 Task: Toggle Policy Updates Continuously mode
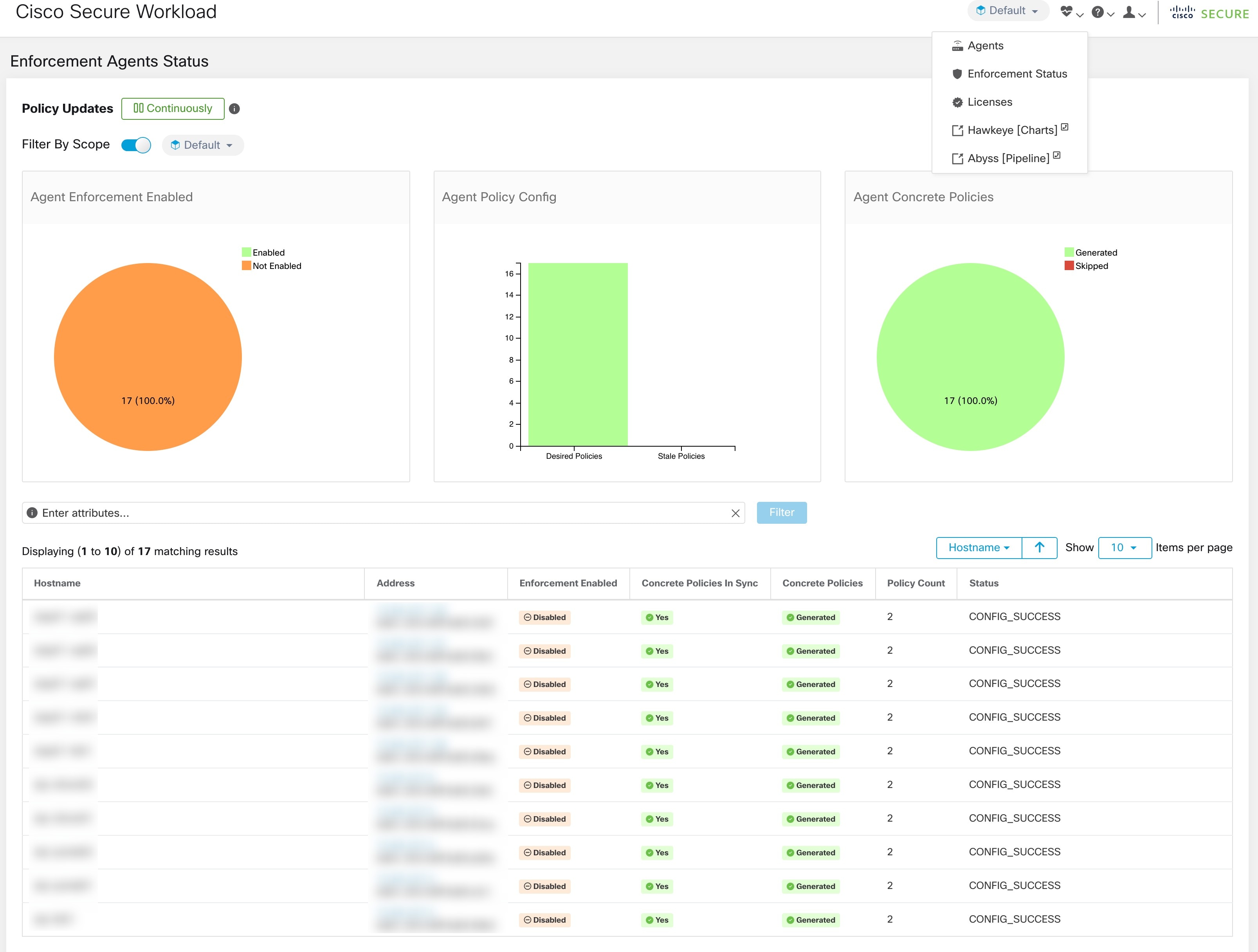coord(172,109)
